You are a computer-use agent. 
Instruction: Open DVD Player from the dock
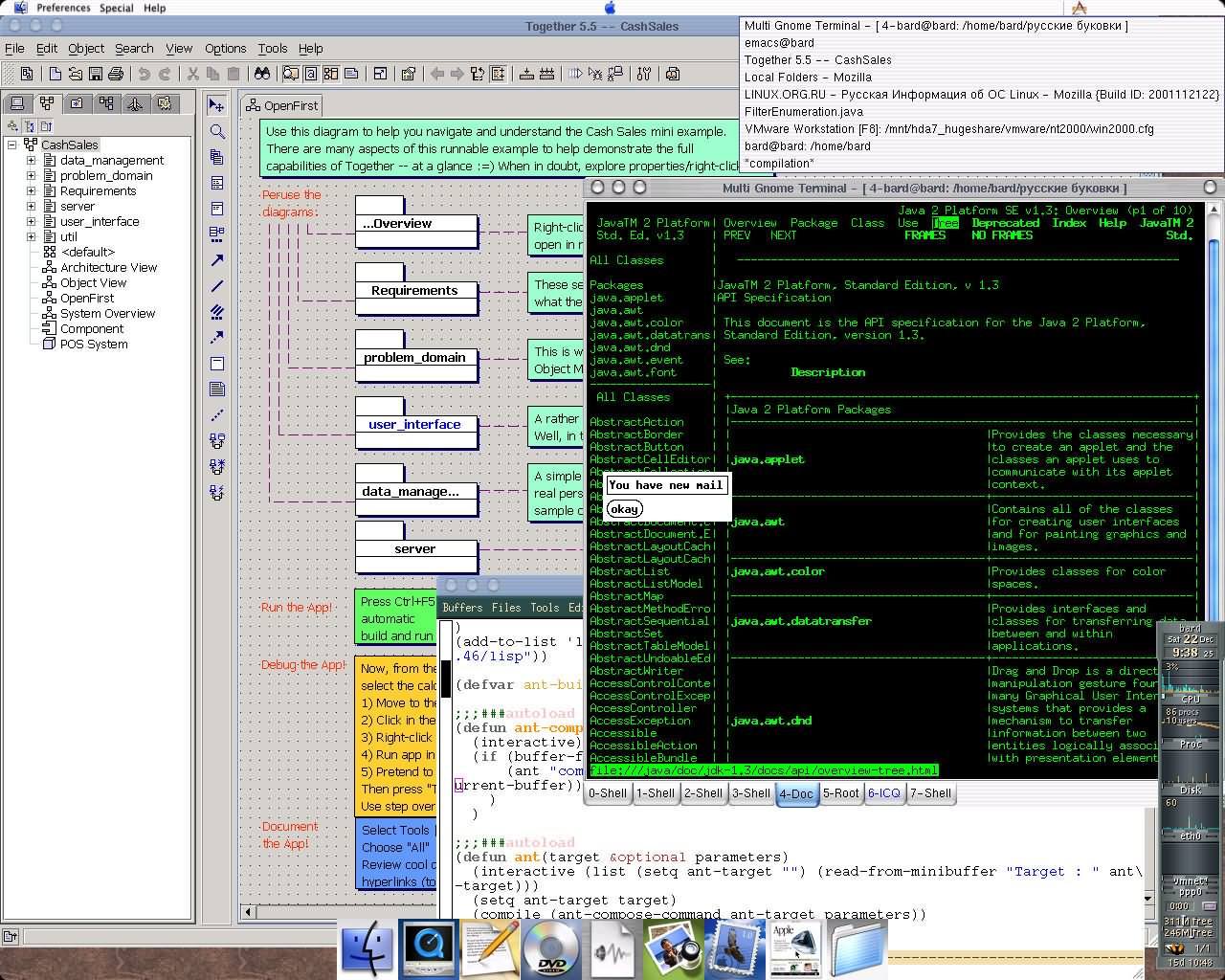click(x=551, y=949)
